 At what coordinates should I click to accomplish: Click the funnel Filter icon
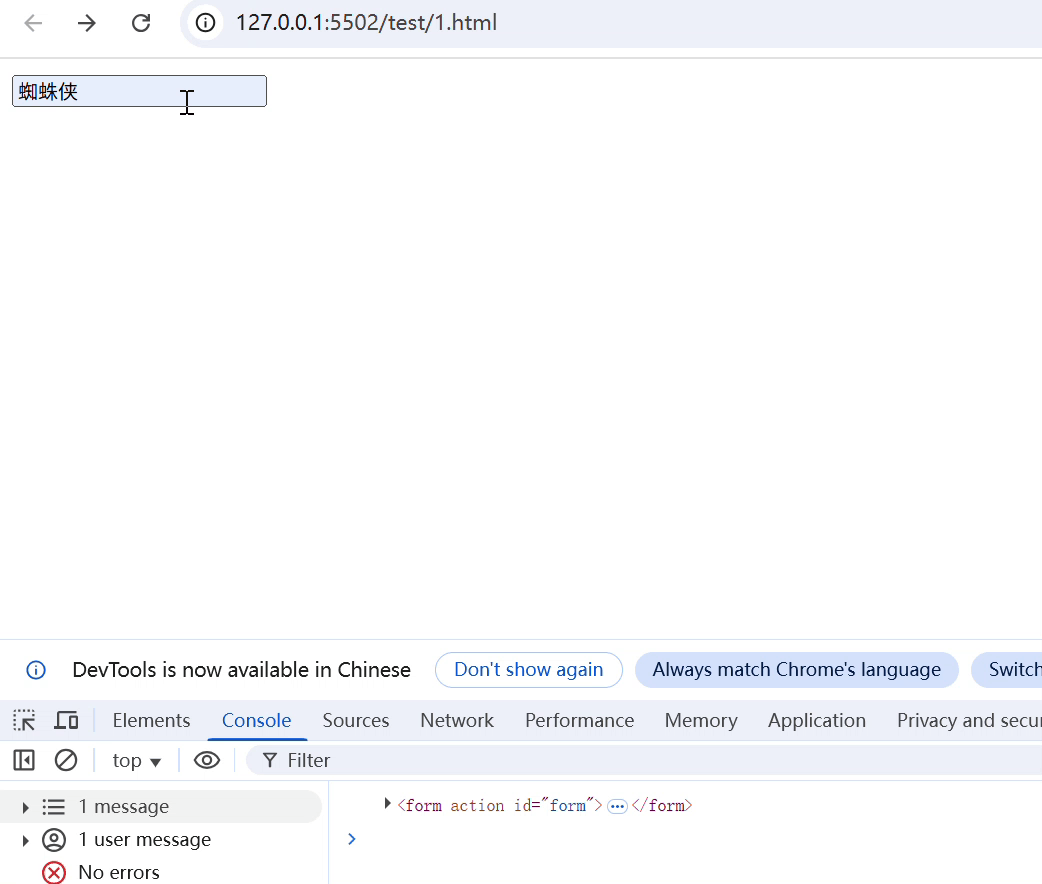[x=269, y=760]
